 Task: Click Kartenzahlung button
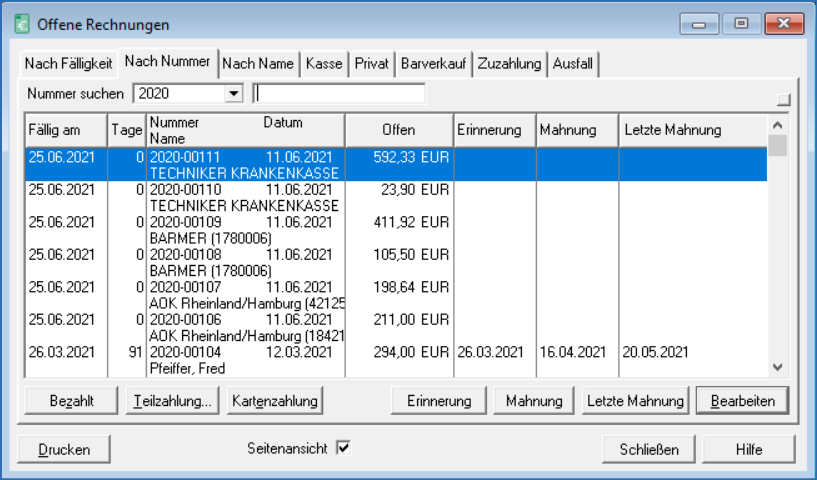coord(274,401)
